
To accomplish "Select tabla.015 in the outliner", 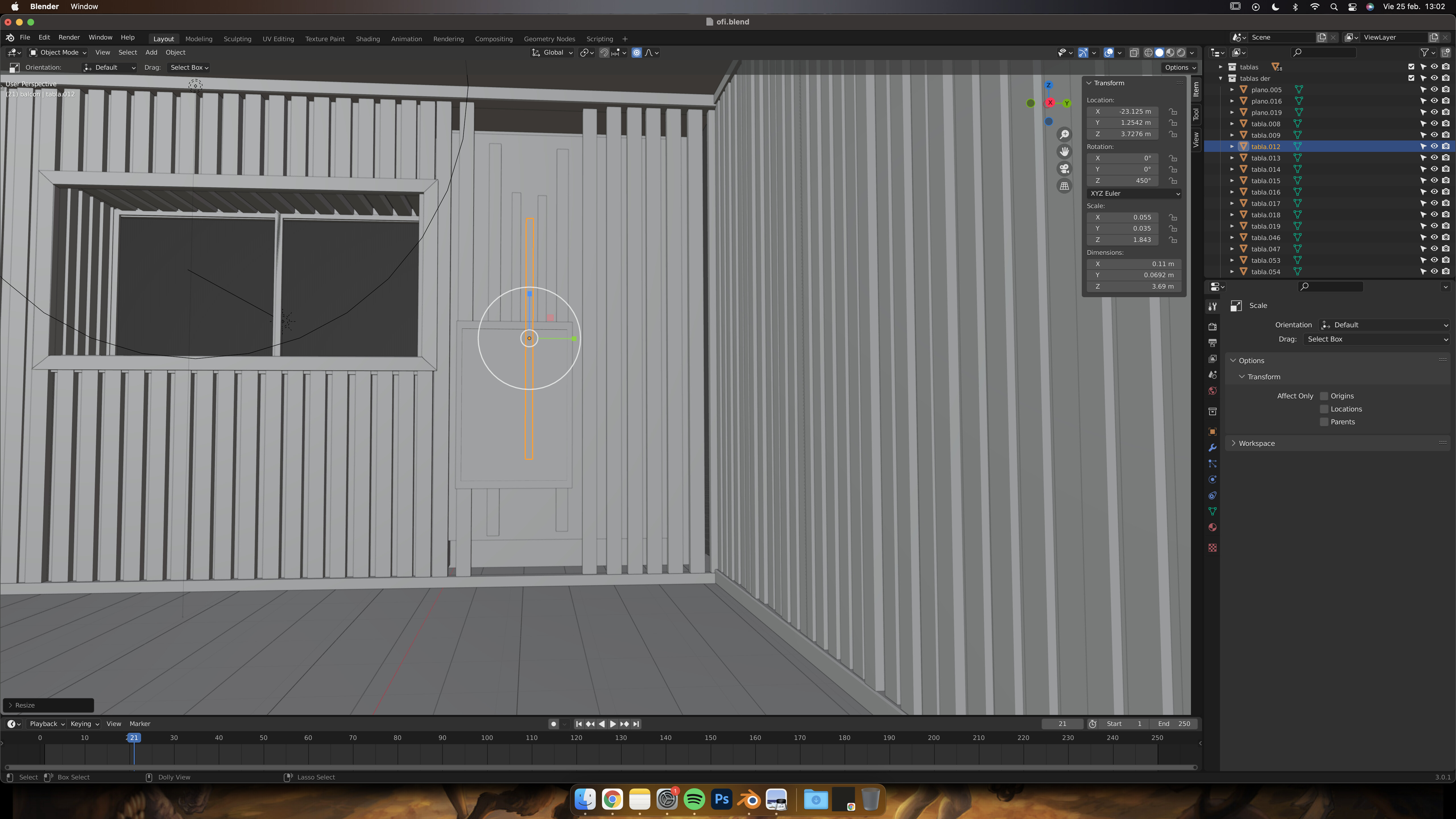I will tap(1265, 181).
